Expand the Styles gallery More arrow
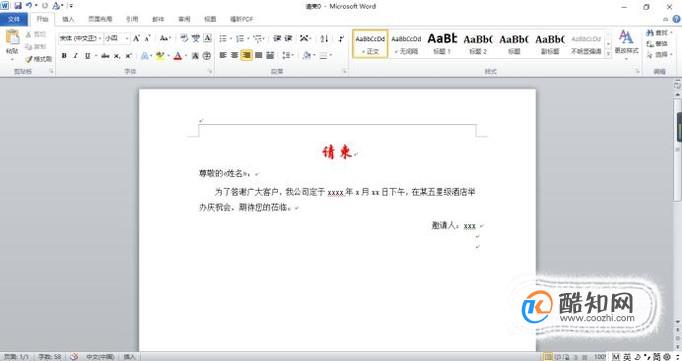The height and width of the screenshot is (361, 682). [608, 54]
